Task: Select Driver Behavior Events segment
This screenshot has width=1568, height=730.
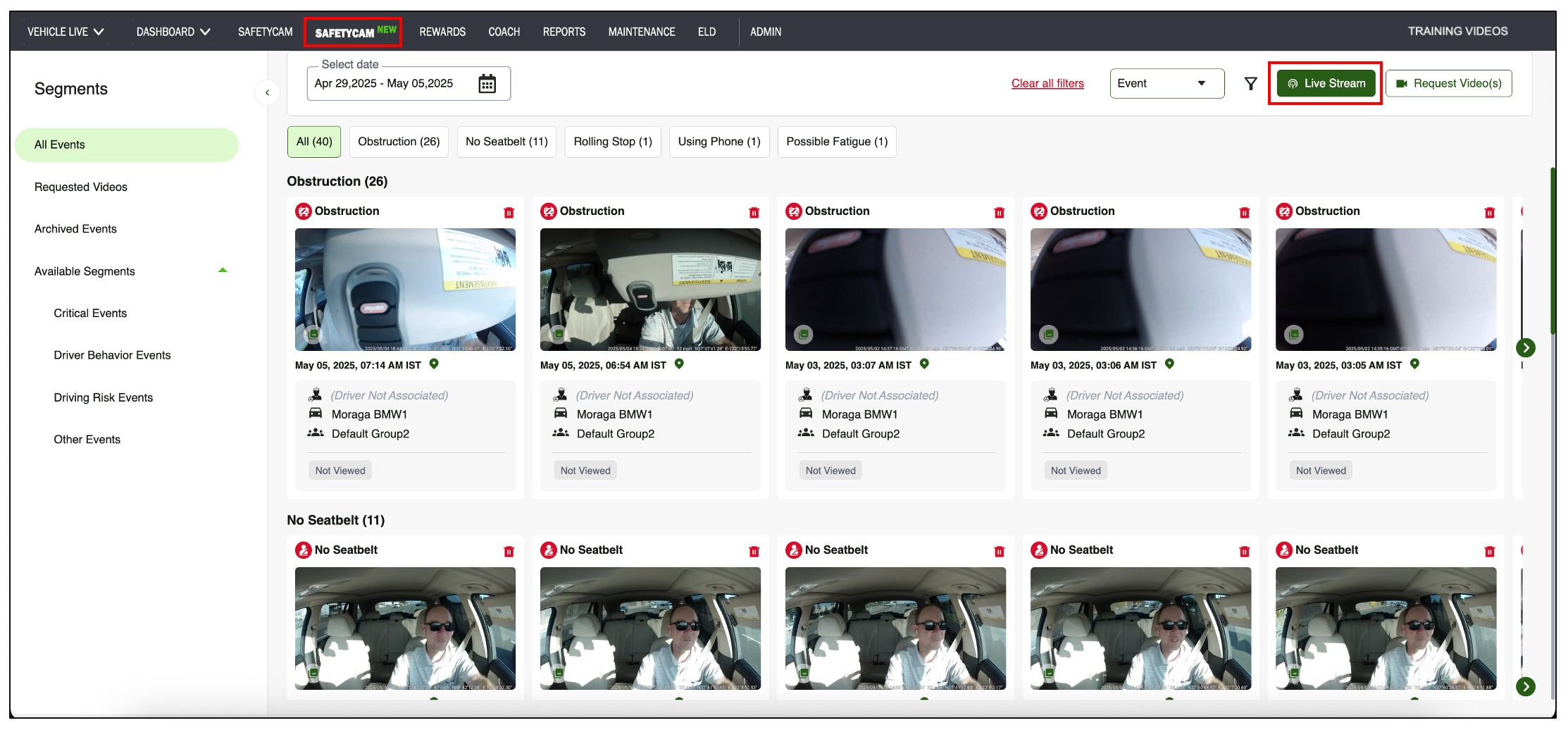Action: tap(112, 355)
